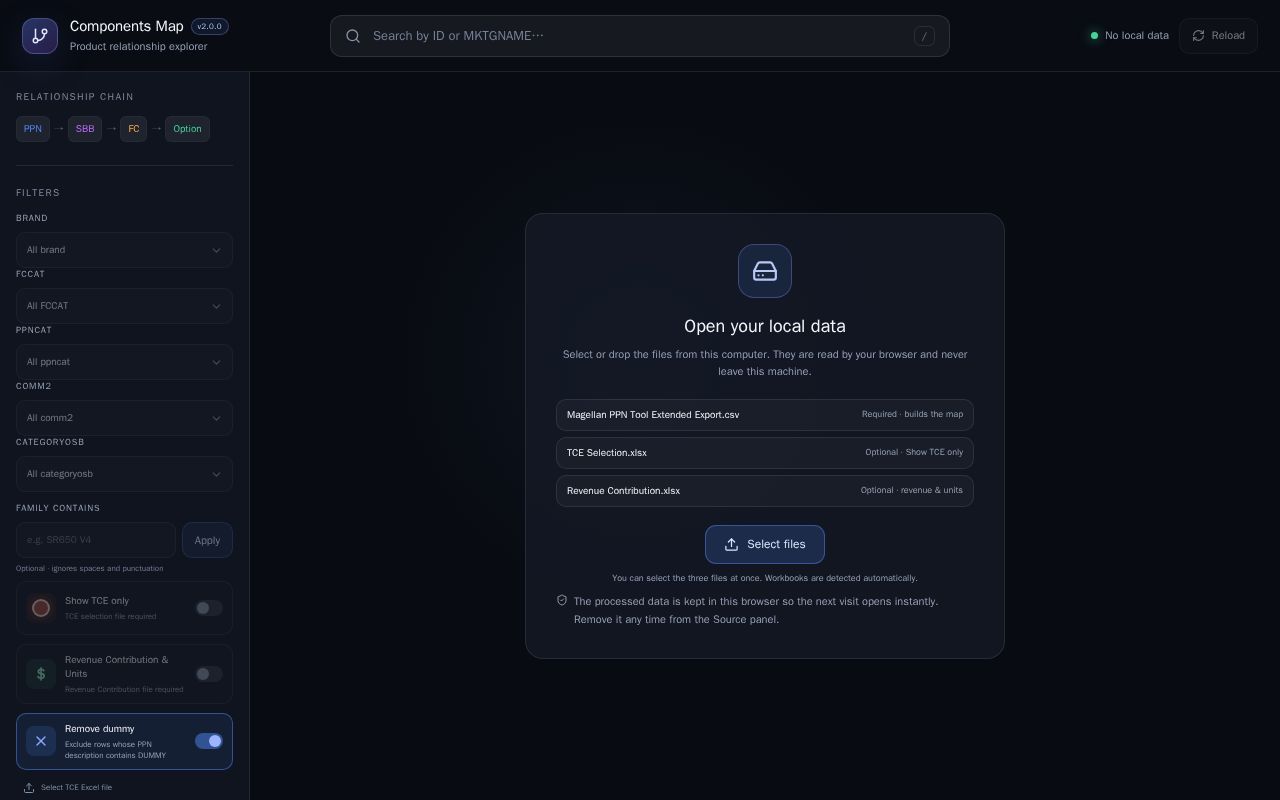
Task: Click the Open your local data heading
Action: (x=765, y=326)
